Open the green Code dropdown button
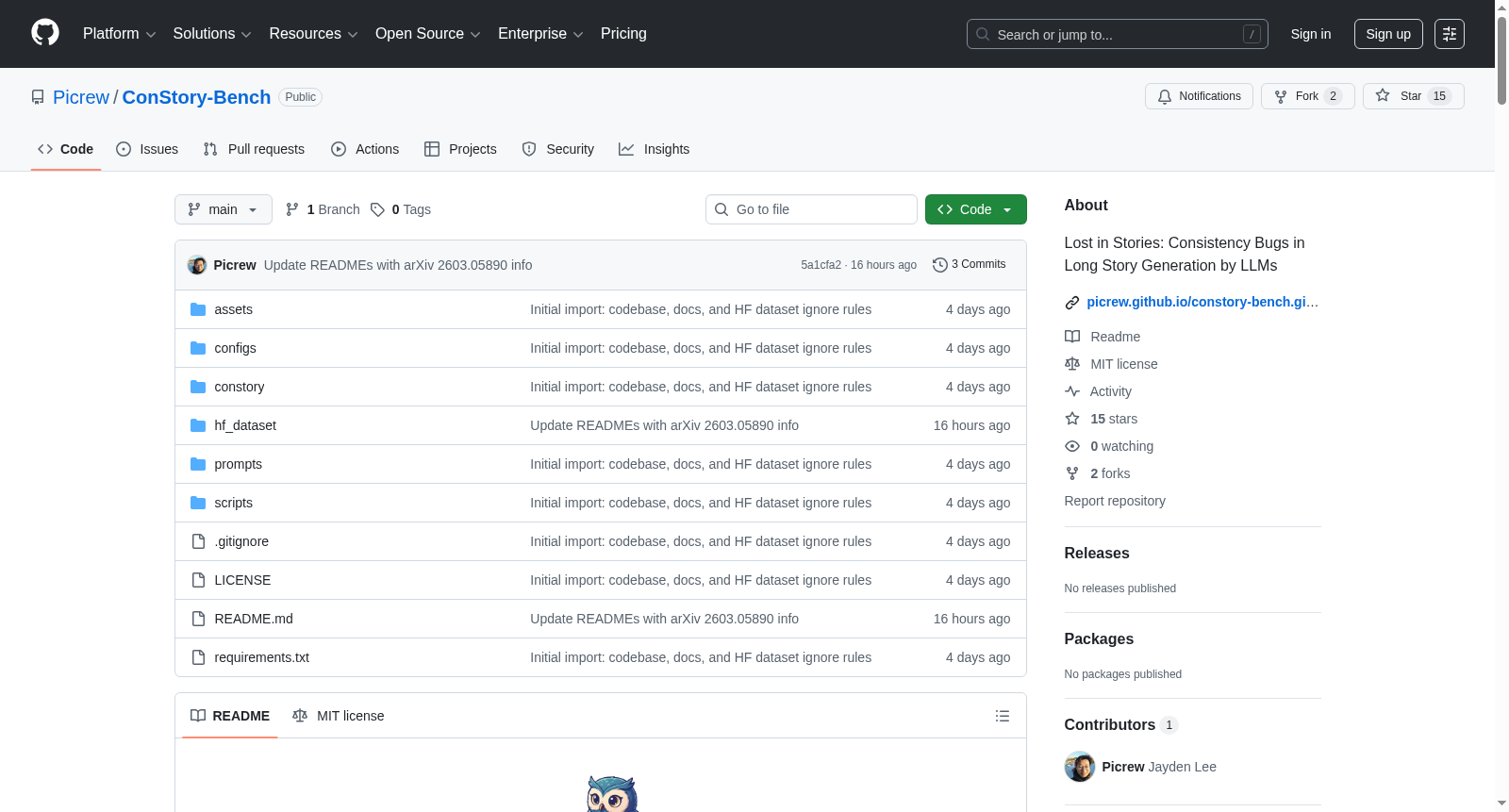 click(x=976, y=209)
